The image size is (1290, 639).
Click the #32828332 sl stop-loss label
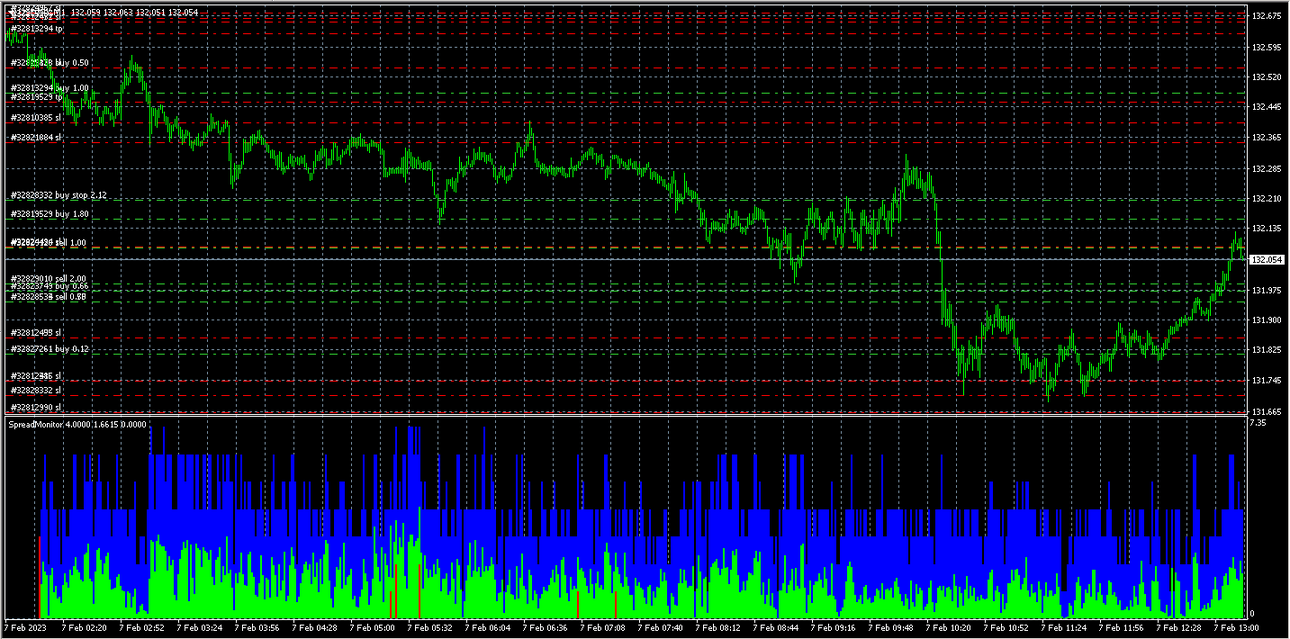pyautogui.click(x=37, y=390)
